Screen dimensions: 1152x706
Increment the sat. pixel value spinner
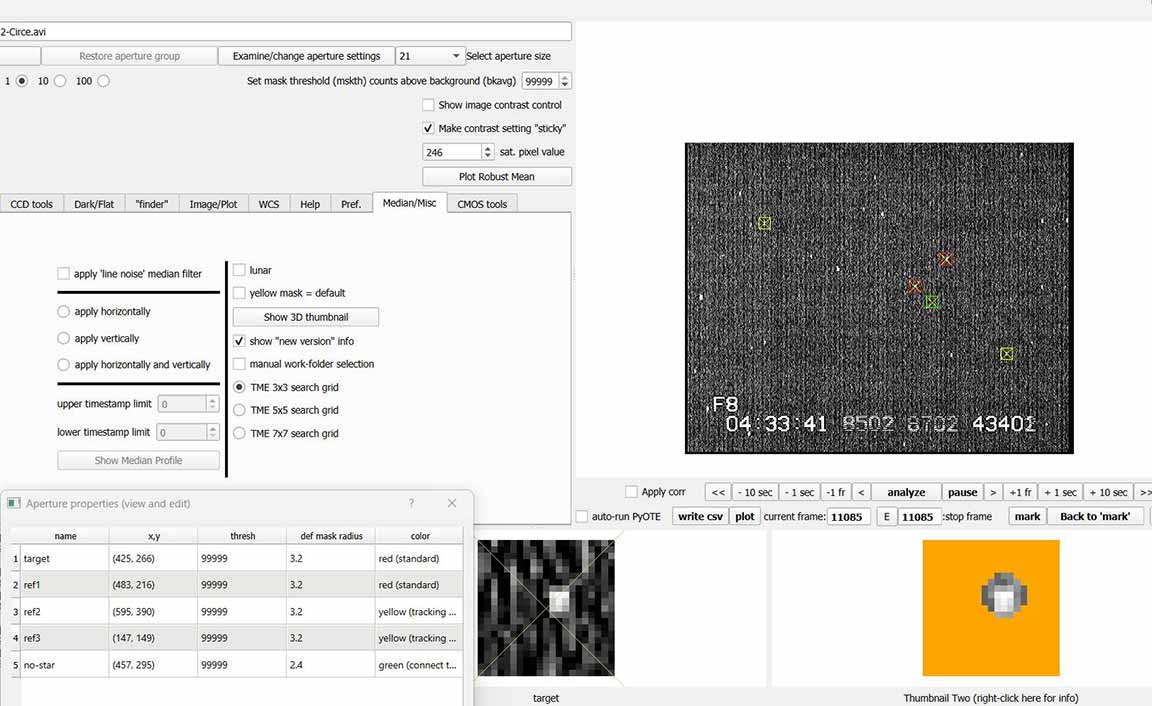[x=488, y=148]
